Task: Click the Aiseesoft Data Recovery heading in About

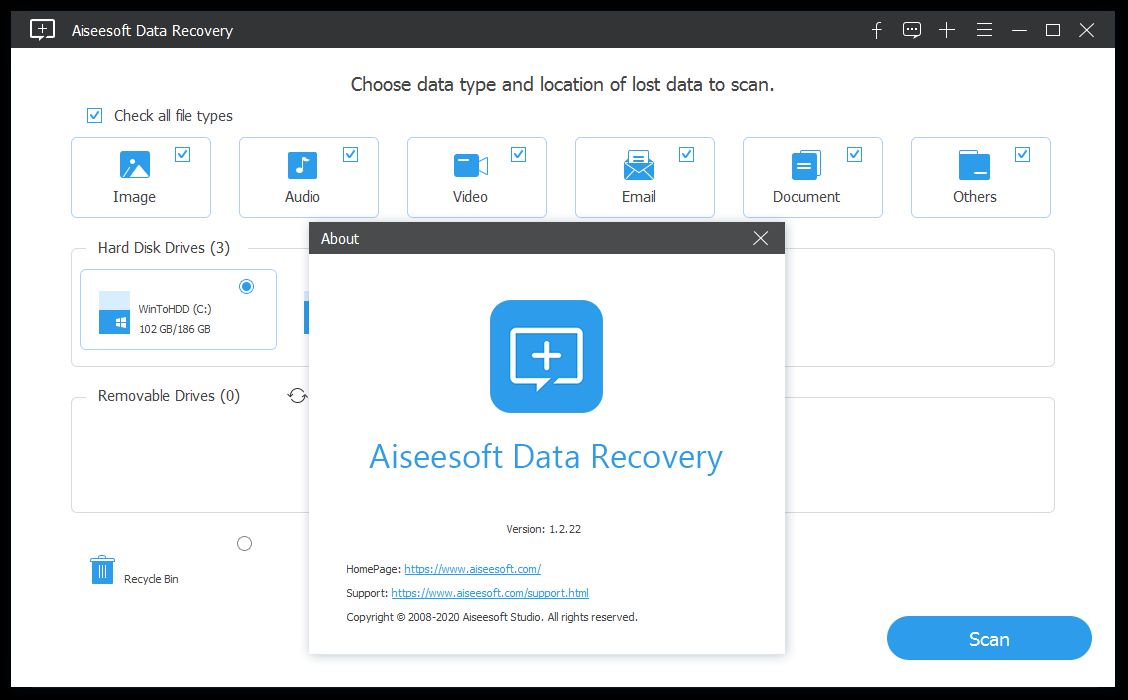Action: pos(546,456)
